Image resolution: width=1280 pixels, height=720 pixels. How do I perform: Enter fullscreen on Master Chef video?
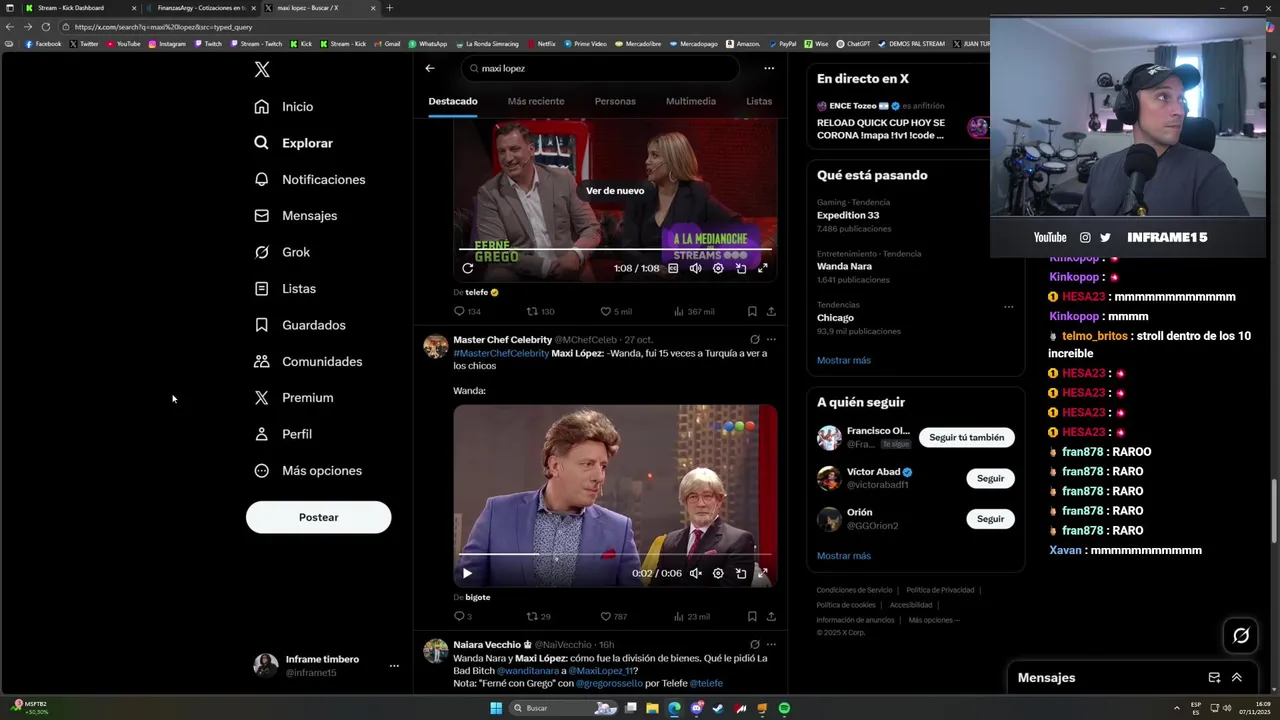763,573
